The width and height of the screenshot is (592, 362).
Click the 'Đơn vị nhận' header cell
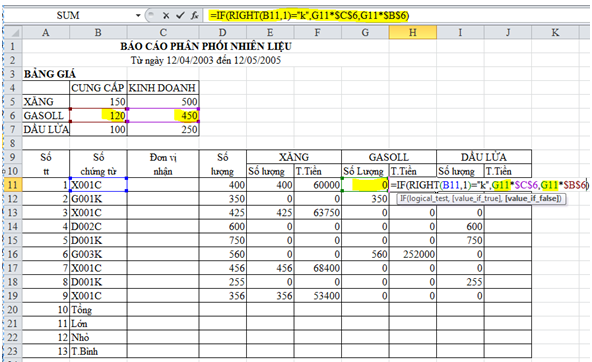coord(163,164)
